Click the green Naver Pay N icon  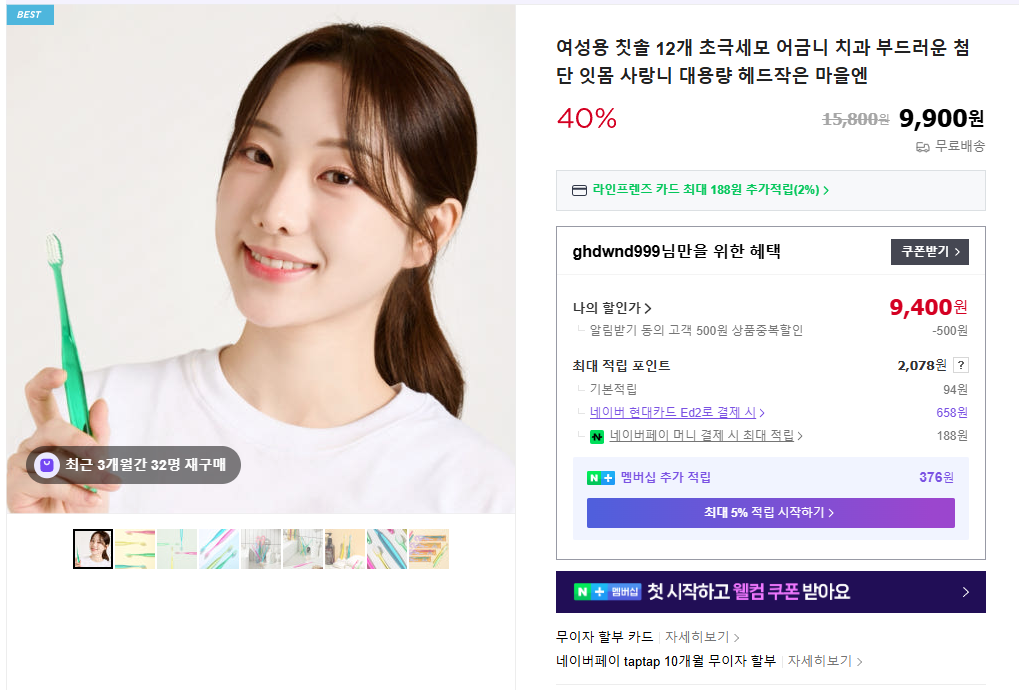point(597,437)
